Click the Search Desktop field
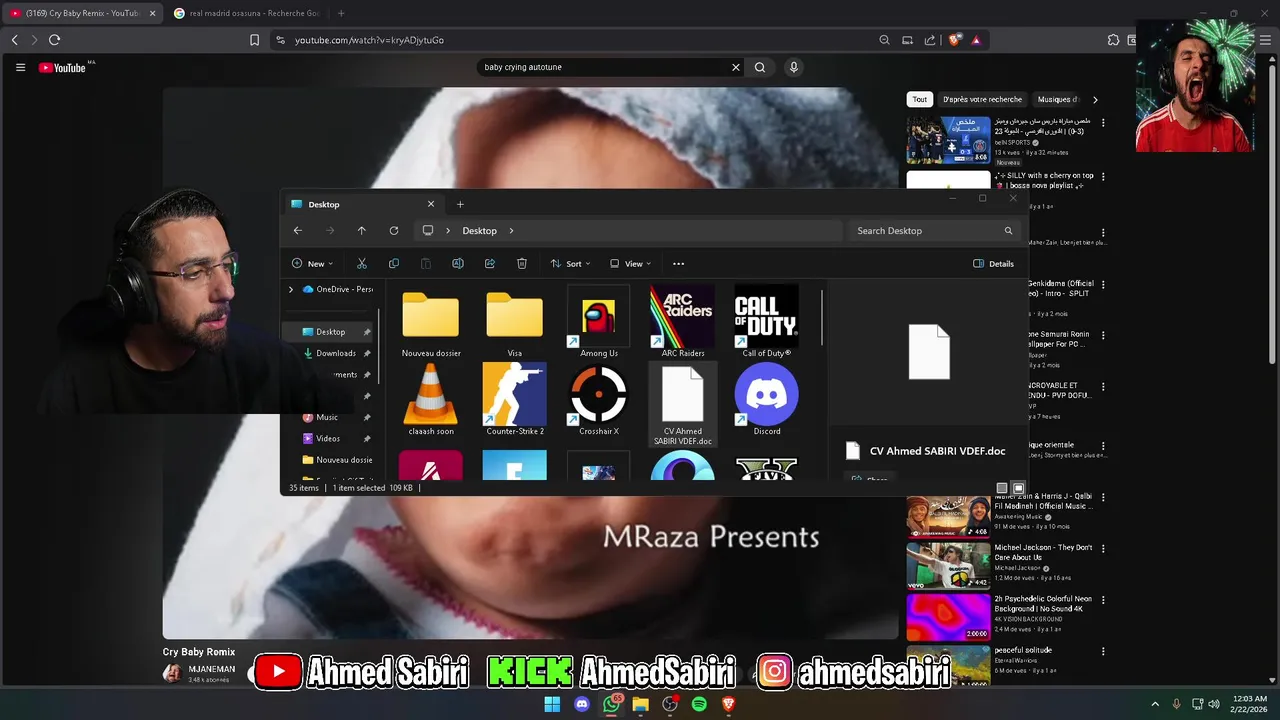The width and height of the screenshot is (1280, 720). coord(934,231)
